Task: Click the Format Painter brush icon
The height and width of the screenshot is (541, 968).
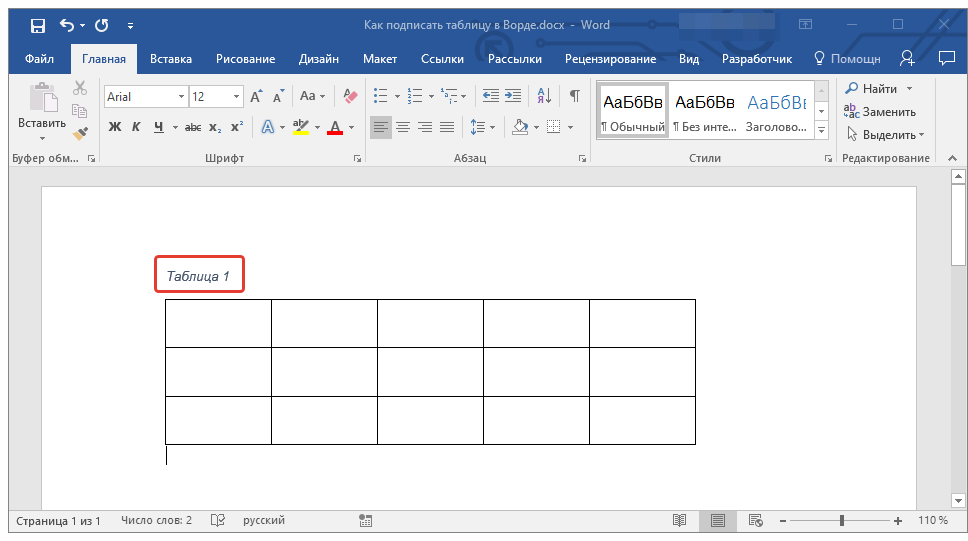Action: (81, 132)
